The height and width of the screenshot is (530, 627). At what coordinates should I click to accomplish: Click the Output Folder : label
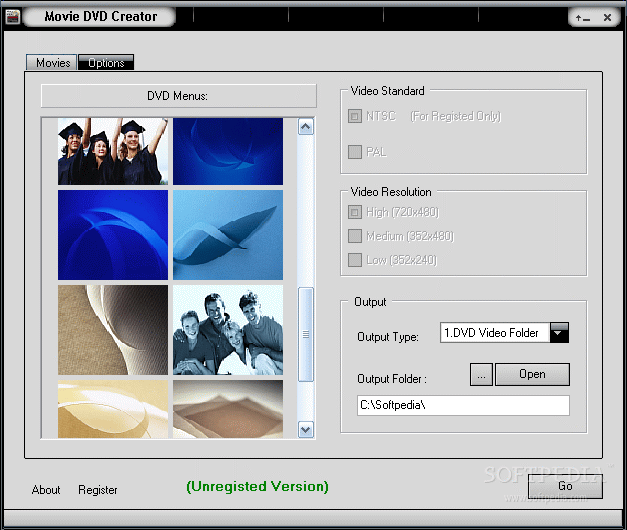click(x=392, y=379)
